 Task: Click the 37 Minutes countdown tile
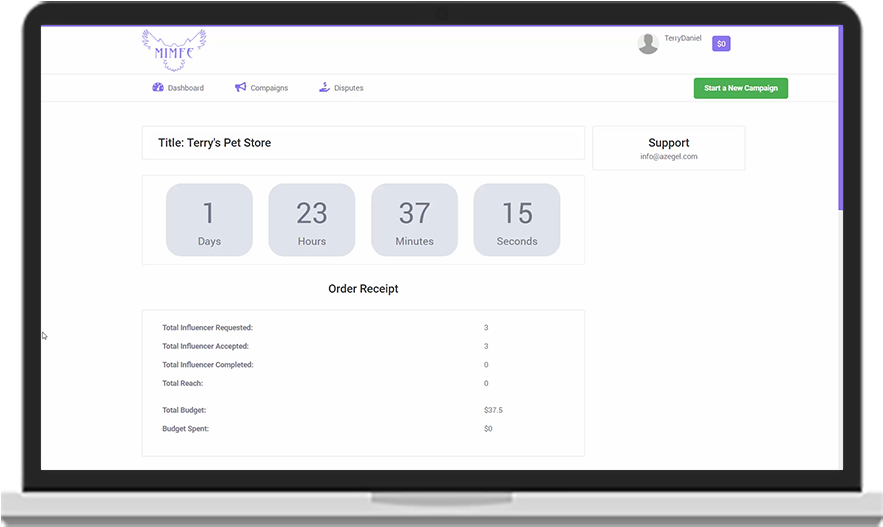click(414, 220)
